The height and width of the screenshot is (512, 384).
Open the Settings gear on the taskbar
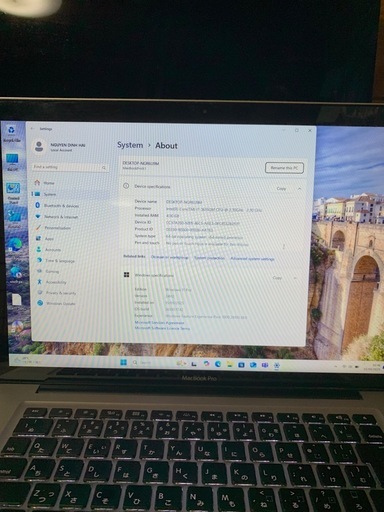(x=276, y=366)
